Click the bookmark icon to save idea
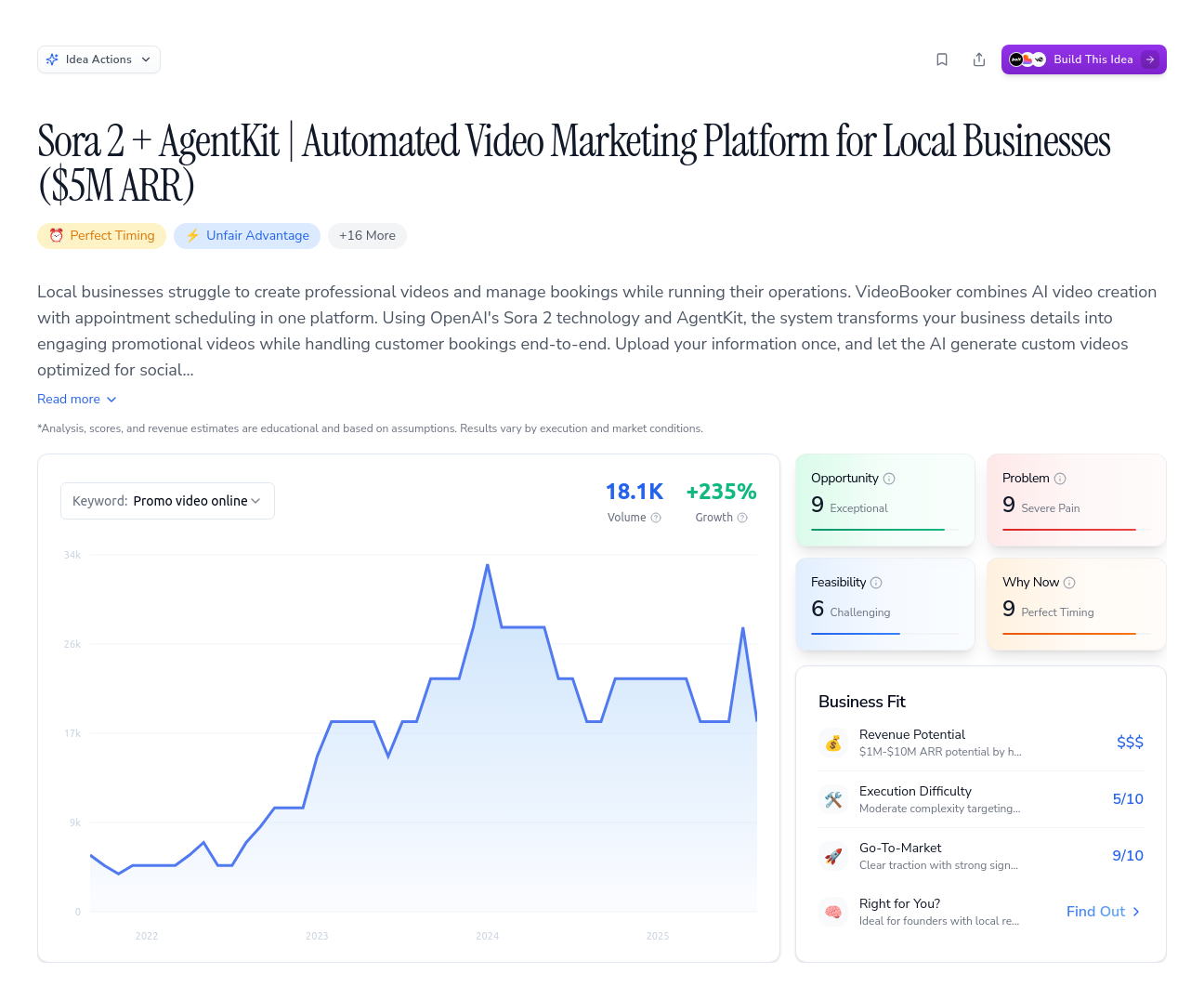The image size is (1204, 1000). point(942,59)
